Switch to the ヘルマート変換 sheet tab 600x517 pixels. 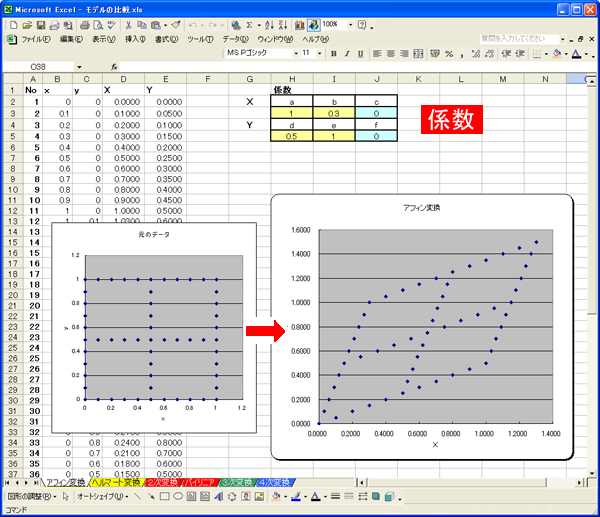click(x=116, y=482)
